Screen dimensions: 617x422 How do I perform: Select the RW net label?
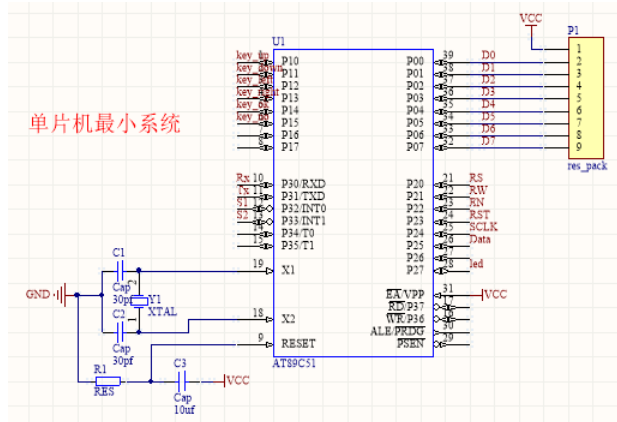tap(478, 190)
